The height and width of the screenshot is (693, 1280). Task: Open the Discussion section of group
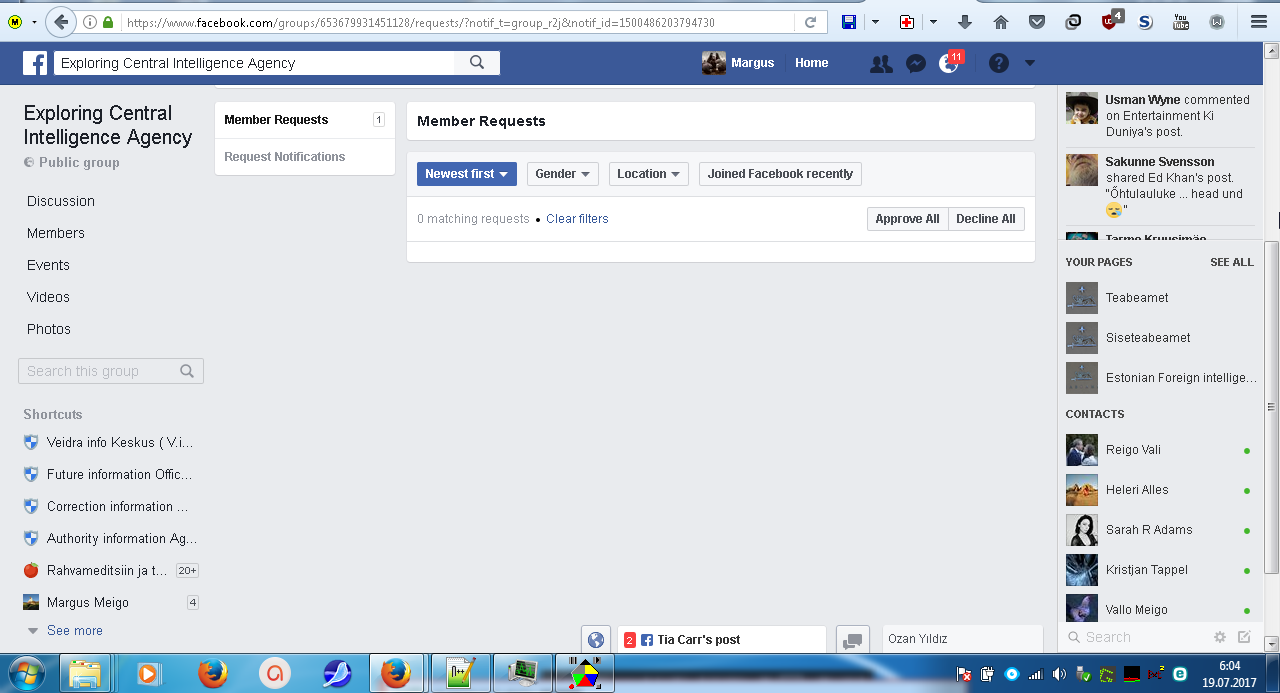point(61,201)
